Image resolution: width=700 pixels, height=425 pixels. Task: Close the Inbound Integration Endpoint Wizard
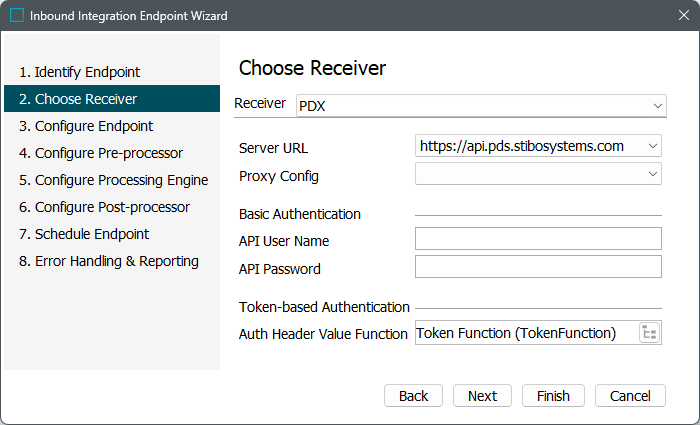(682, 16)
